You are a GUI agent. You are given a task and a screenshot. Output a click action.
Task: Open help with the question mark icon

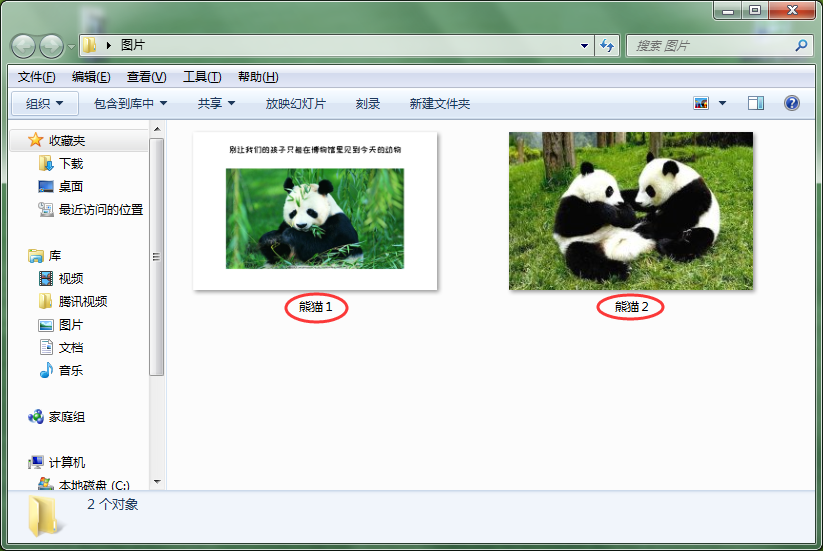792,103
